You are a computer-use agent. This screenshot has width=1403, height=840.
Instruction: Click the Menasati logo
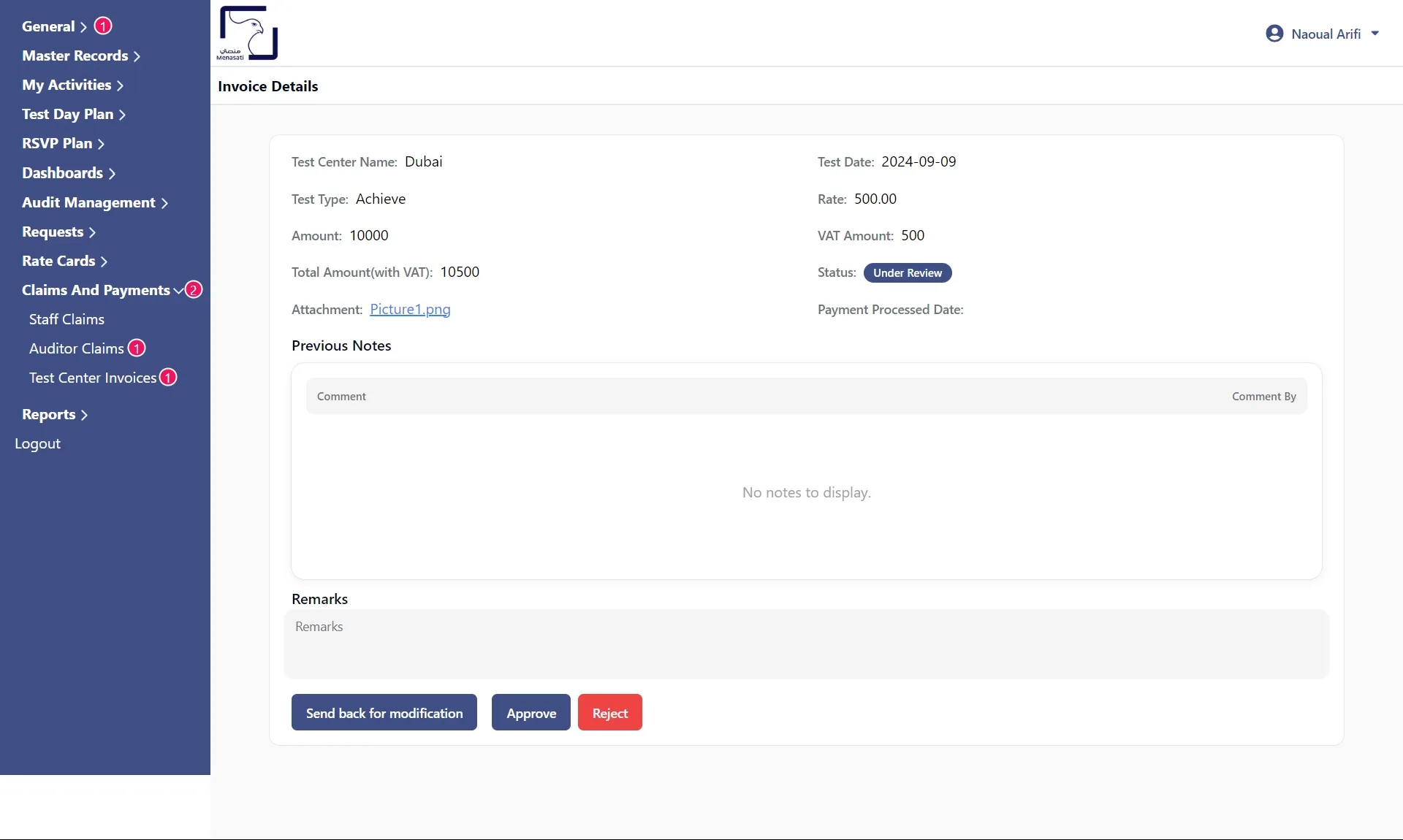(247, 33)
